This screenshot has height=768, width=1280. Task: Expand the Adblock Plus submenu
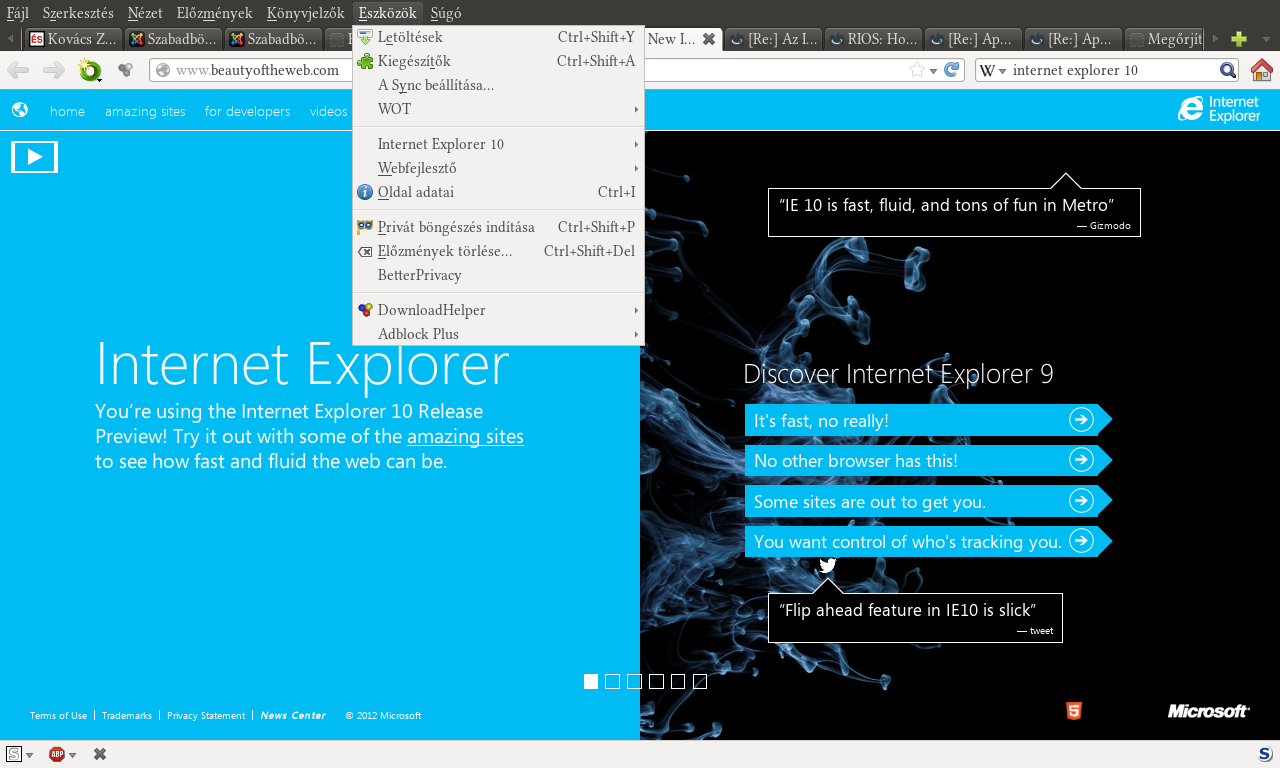click(x=498, y=334)
